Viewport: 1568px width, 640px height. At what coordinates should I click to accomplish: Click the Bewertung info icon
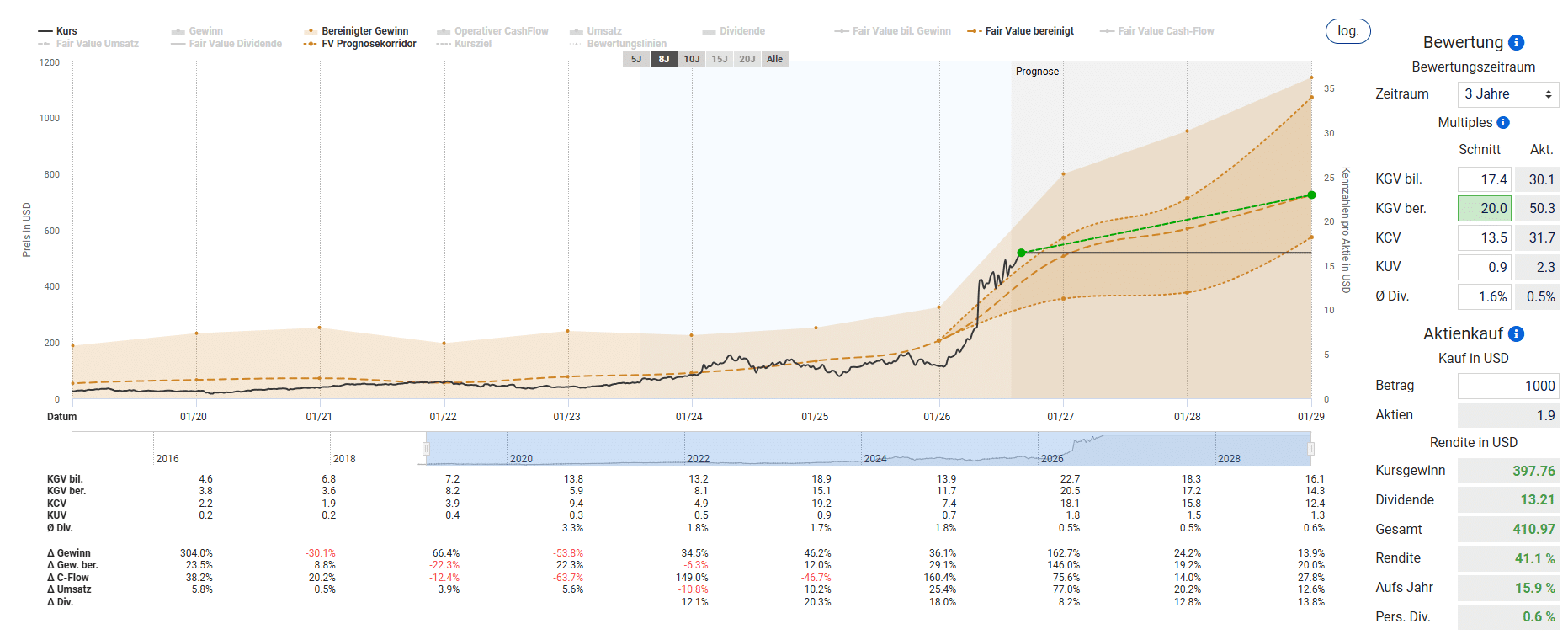(x=1516, y=42)
